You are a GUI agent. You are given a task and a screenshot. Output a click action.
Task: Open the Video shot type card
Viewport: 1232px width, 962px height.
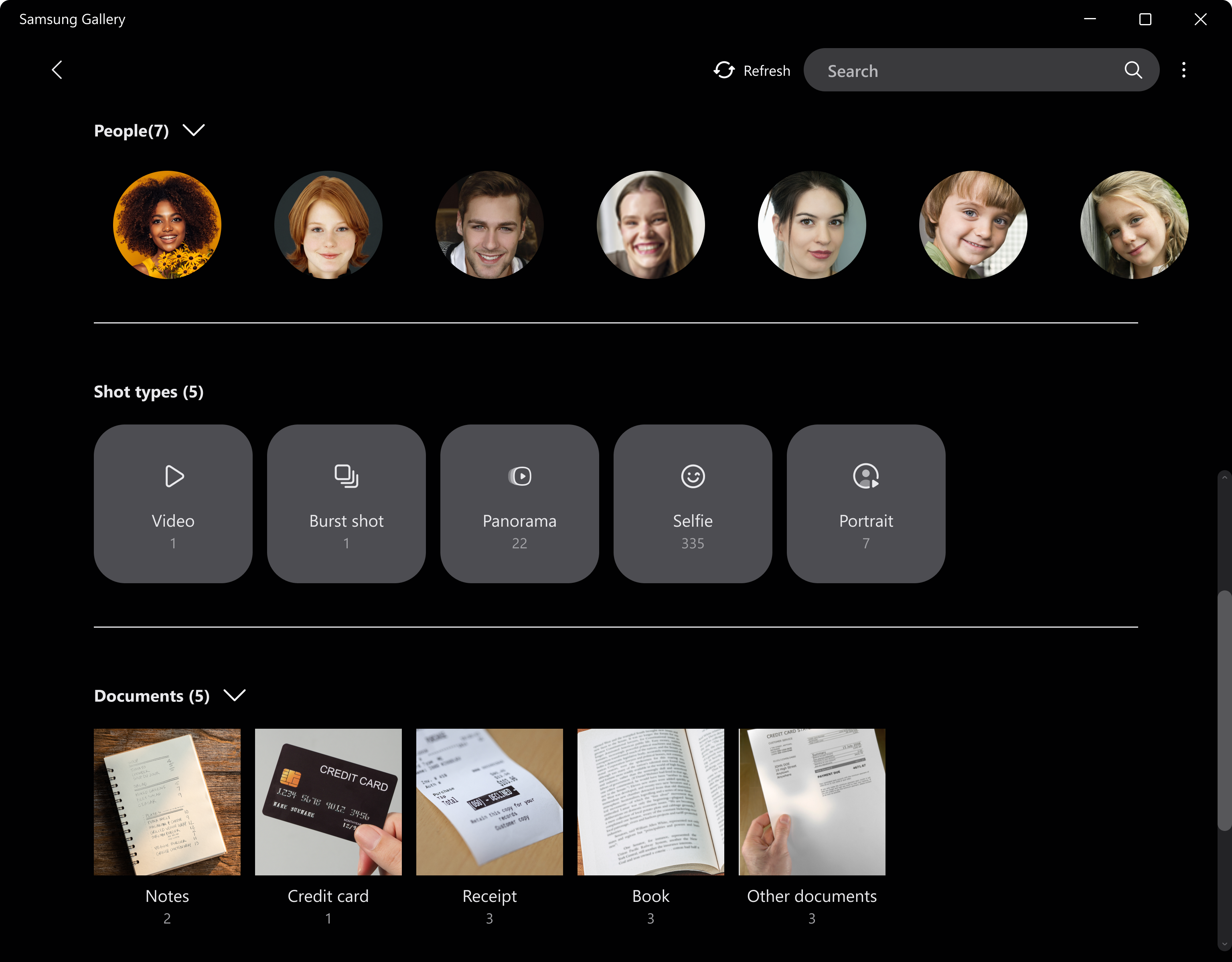click(173, 503)
